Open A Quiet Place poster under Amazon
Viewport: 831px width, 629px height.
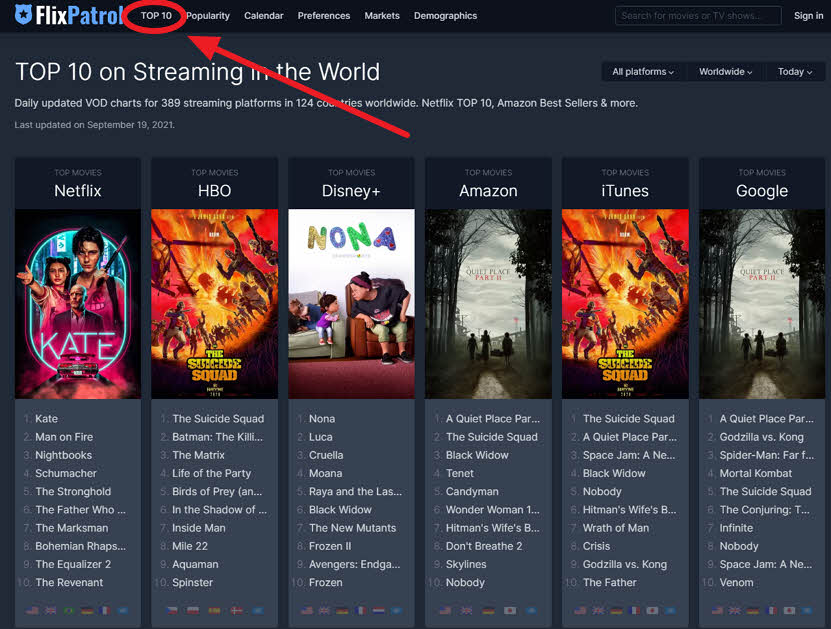click(488, 304)
